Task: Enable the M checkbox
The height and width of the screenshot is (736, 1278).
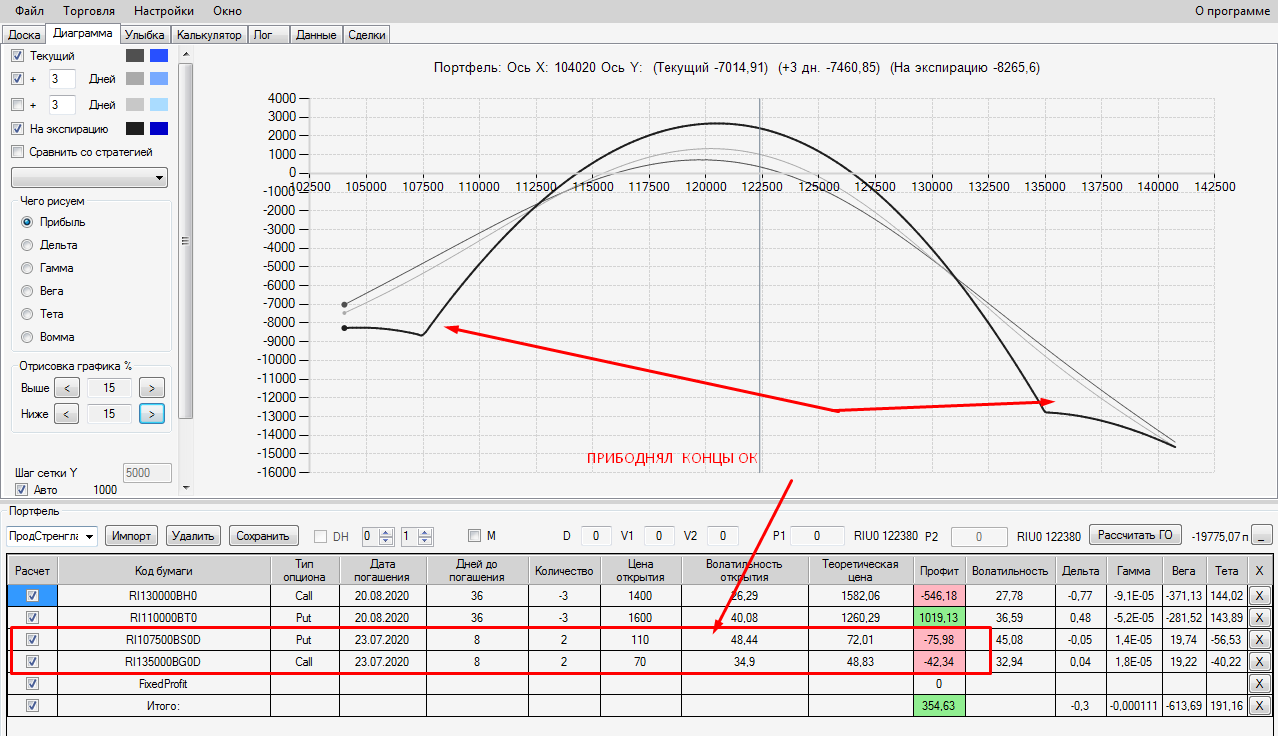Action: 475,536
